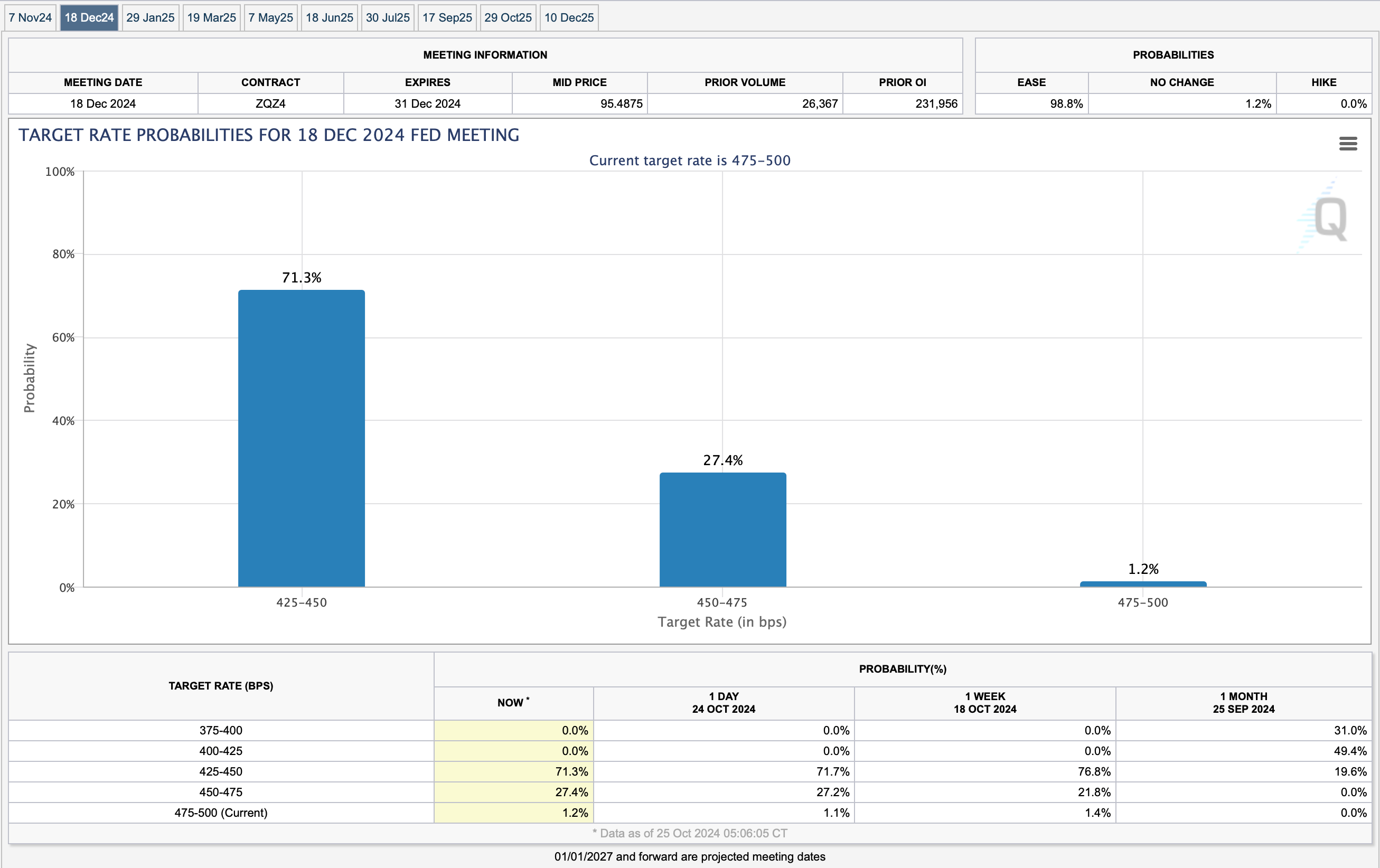Click the 425-450 bar at 71.3%
Image resolution: width=1380 pixels, height=868 pixels.
302,438
